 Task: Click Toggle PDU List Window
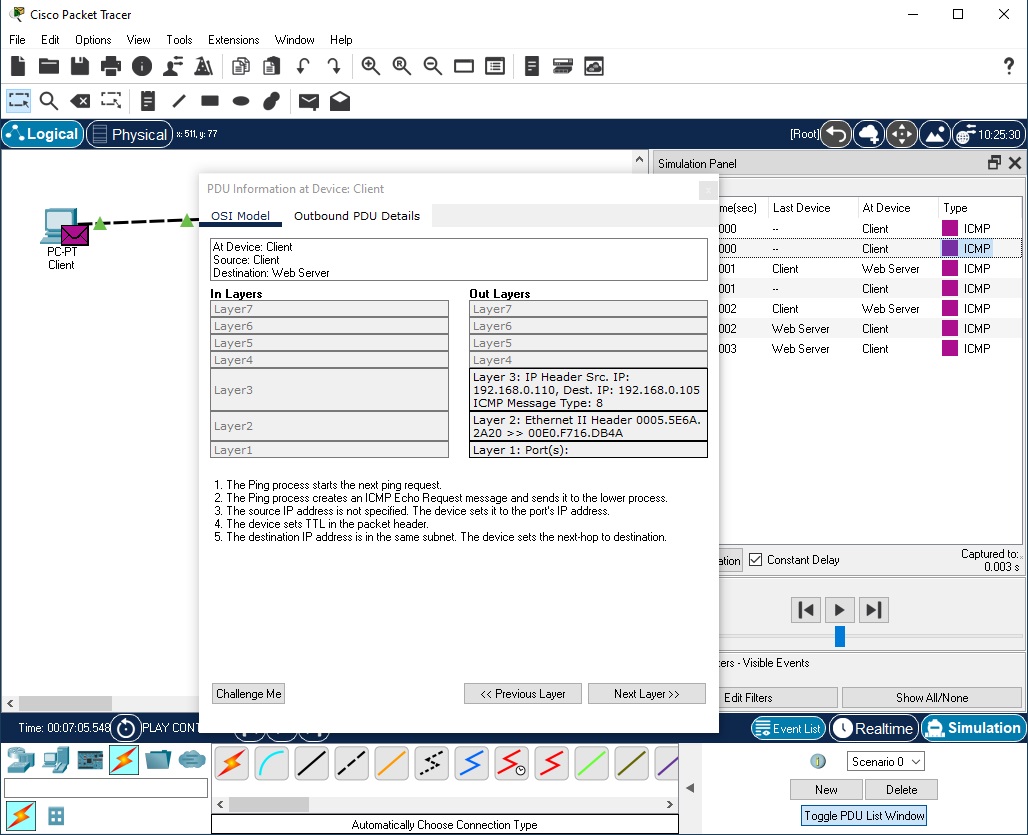864,815
